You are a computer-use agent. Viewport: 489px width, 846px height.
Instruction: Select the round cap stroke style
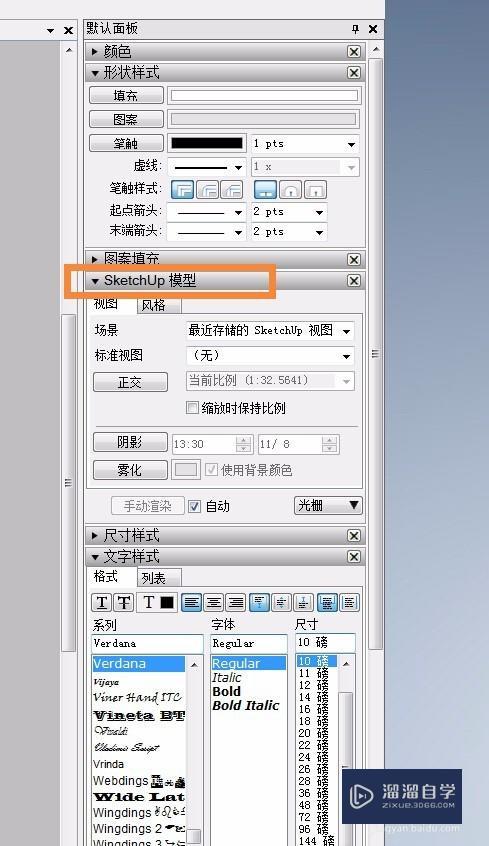tap(290, 189)
